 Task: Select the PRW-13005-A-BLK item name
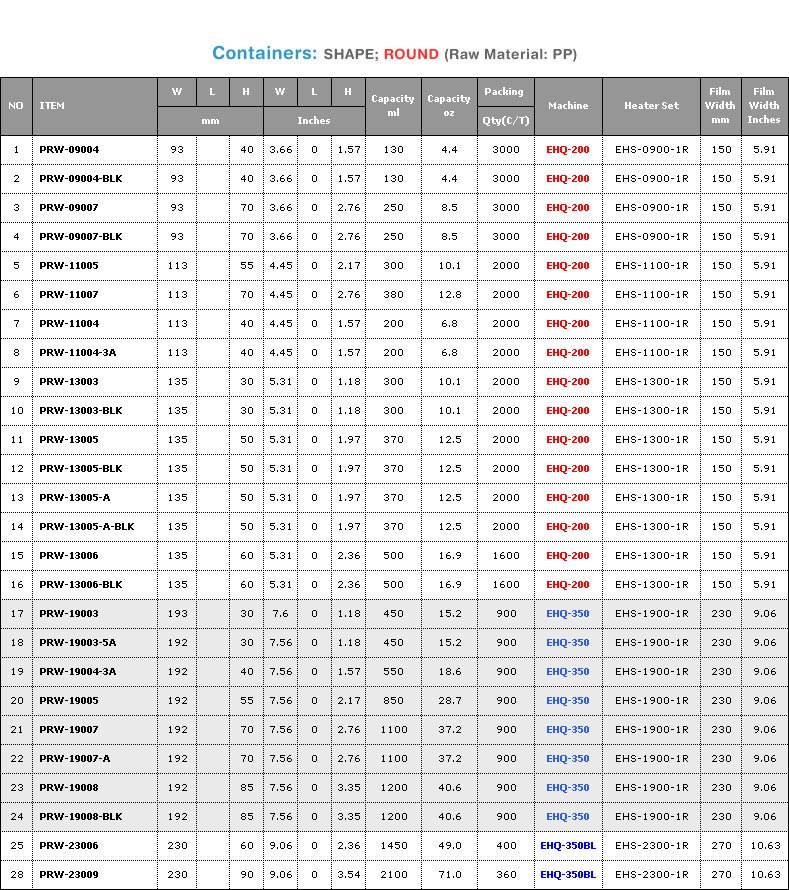click(x=86, y=527)
